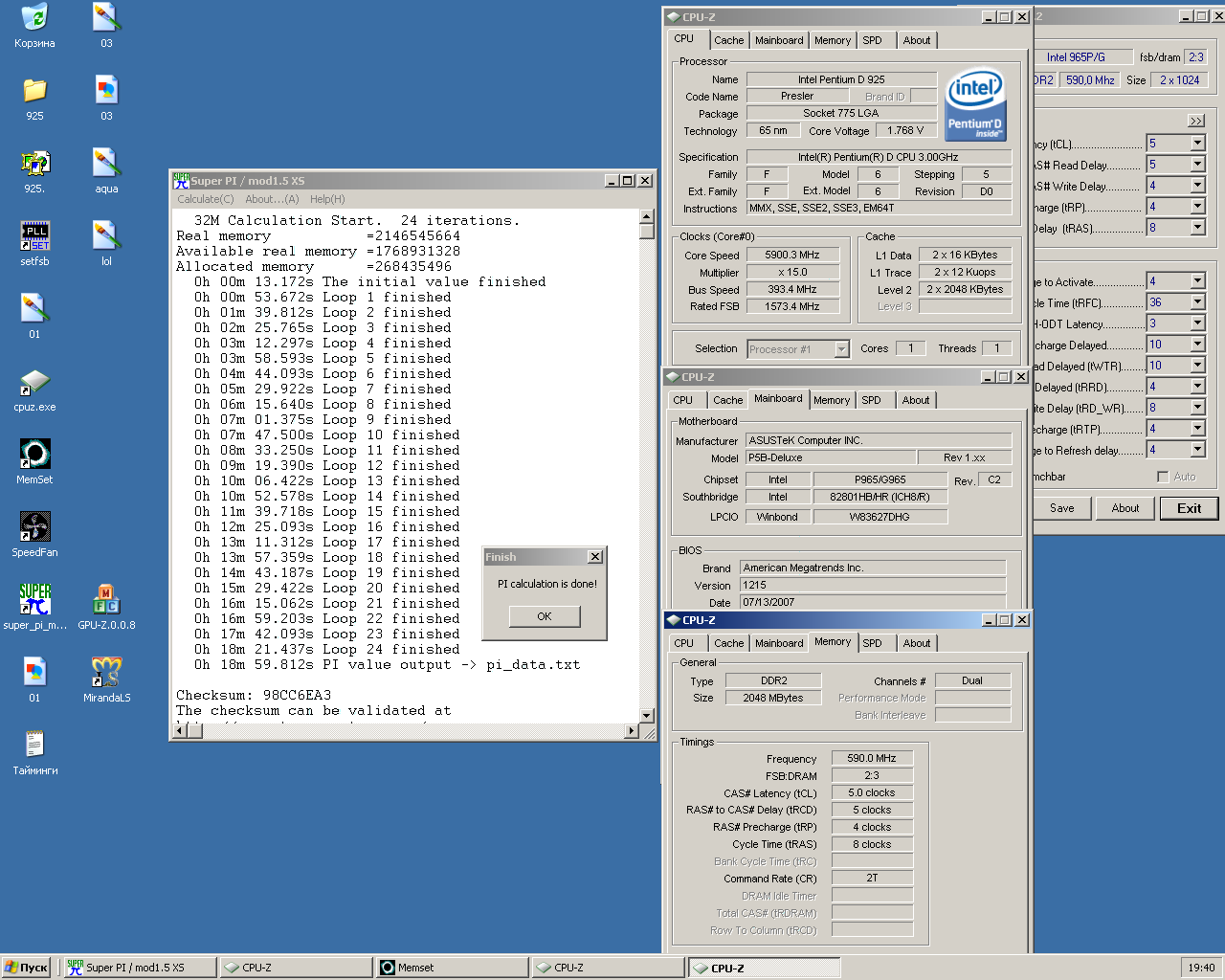Click the Super PI vertical scrollbar down arrow
This screenshot has height=980, width=1225.
click(646, 715)
